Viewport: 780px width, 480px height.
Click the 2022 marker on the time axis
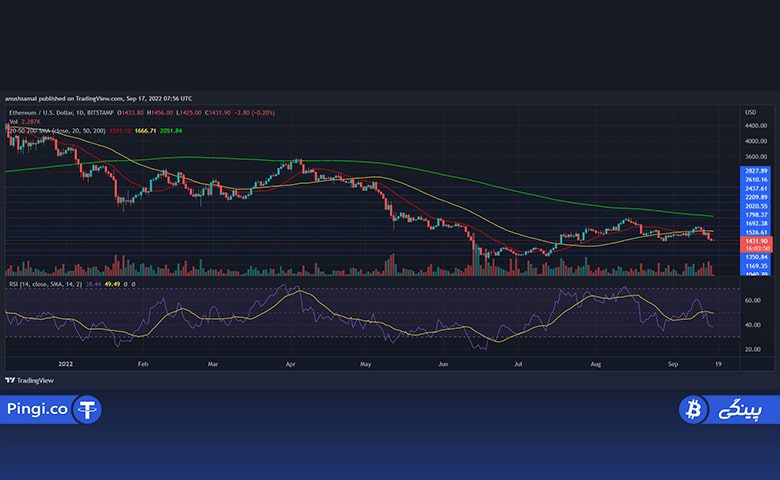(65, 364)
